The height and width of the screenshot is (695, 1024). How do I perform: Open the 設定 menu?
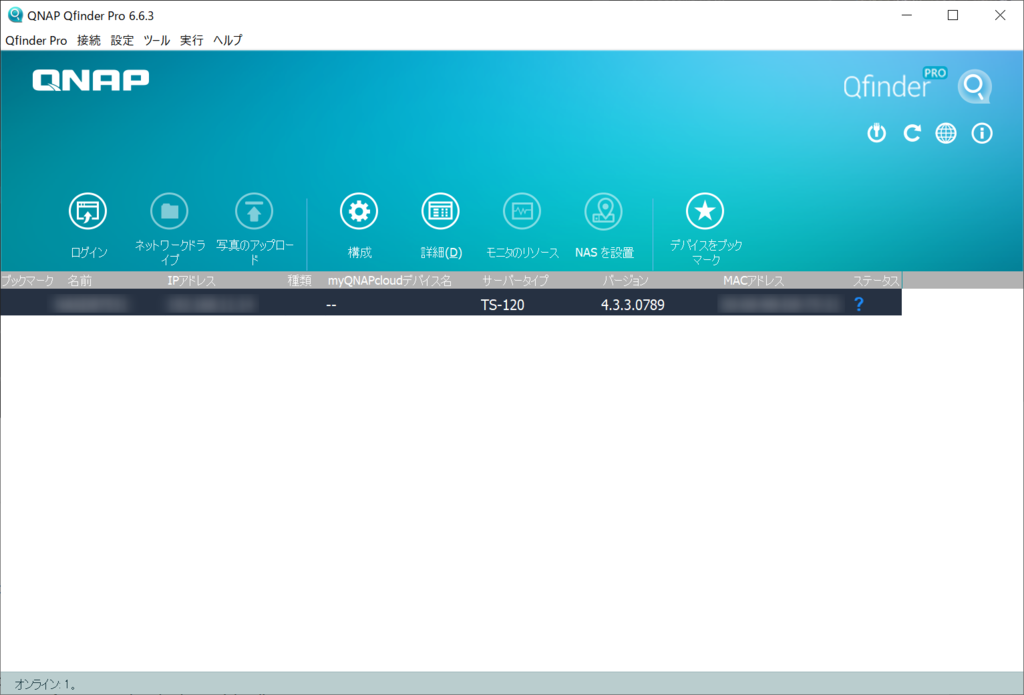point(122,40)
